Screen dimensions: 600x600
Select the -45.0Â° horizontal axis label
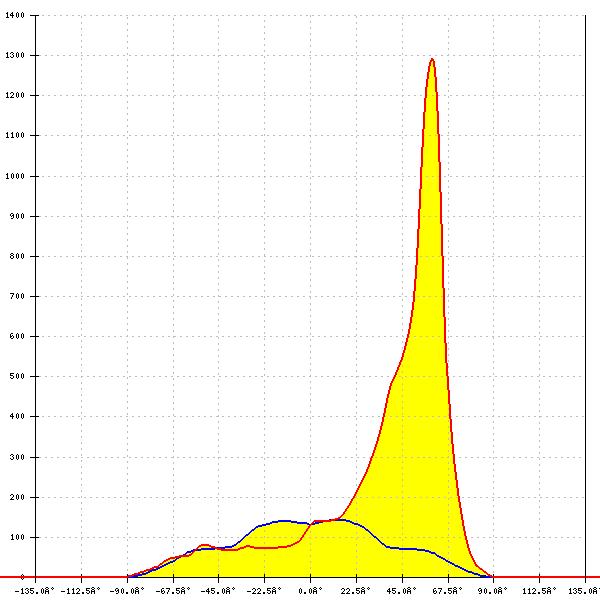click(218, 591)
